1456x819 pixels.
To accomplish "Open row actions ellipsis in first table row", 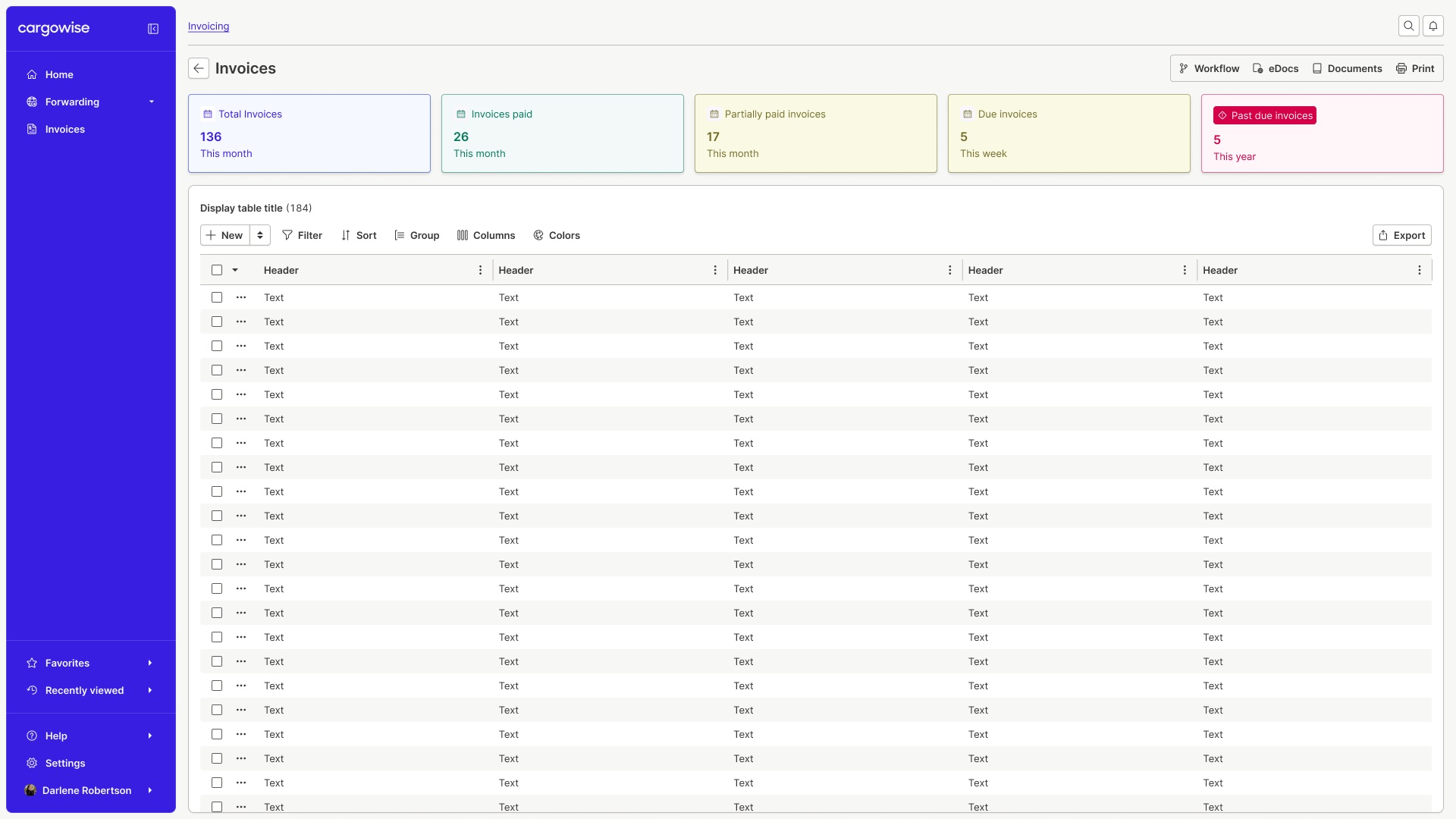I will [241, 297].
